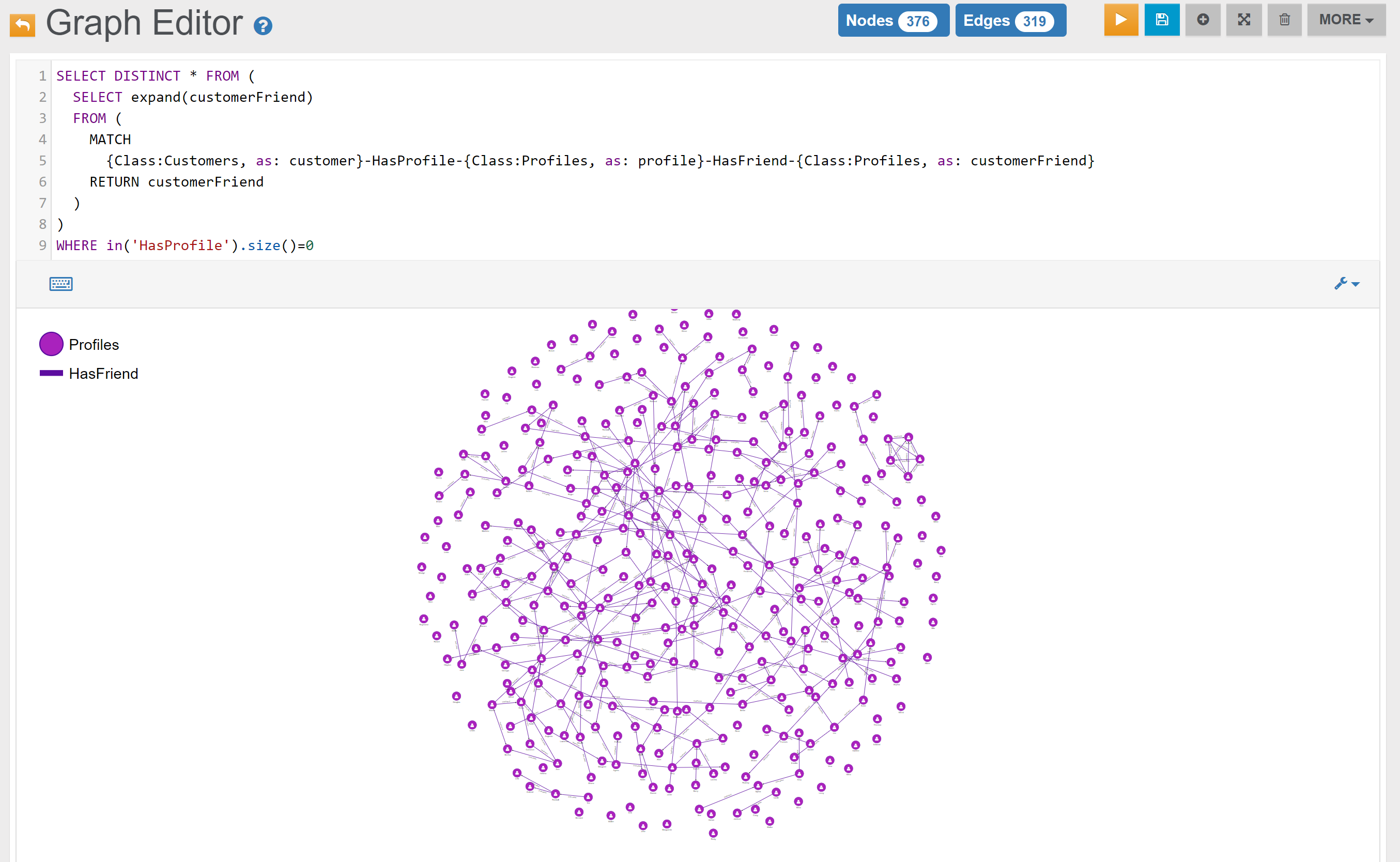This screenshot has width=1400, height=862.
Task: Click the orange back arrow icon
Action: [x=23, y=24]
